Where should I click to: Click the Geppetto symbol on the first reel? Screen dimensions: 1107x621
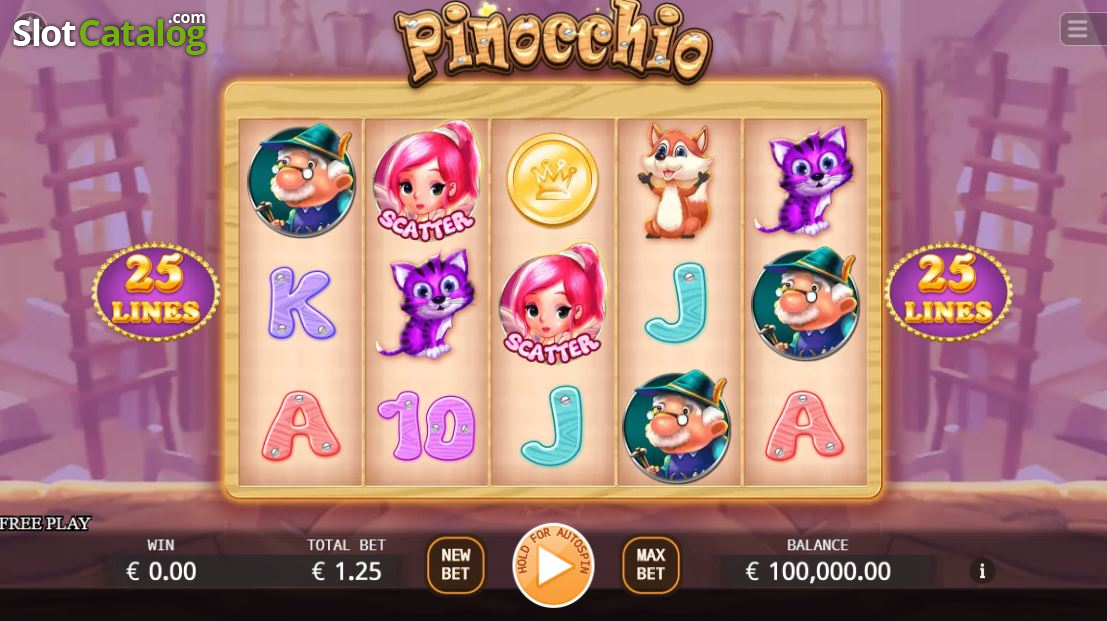(301, 180)
